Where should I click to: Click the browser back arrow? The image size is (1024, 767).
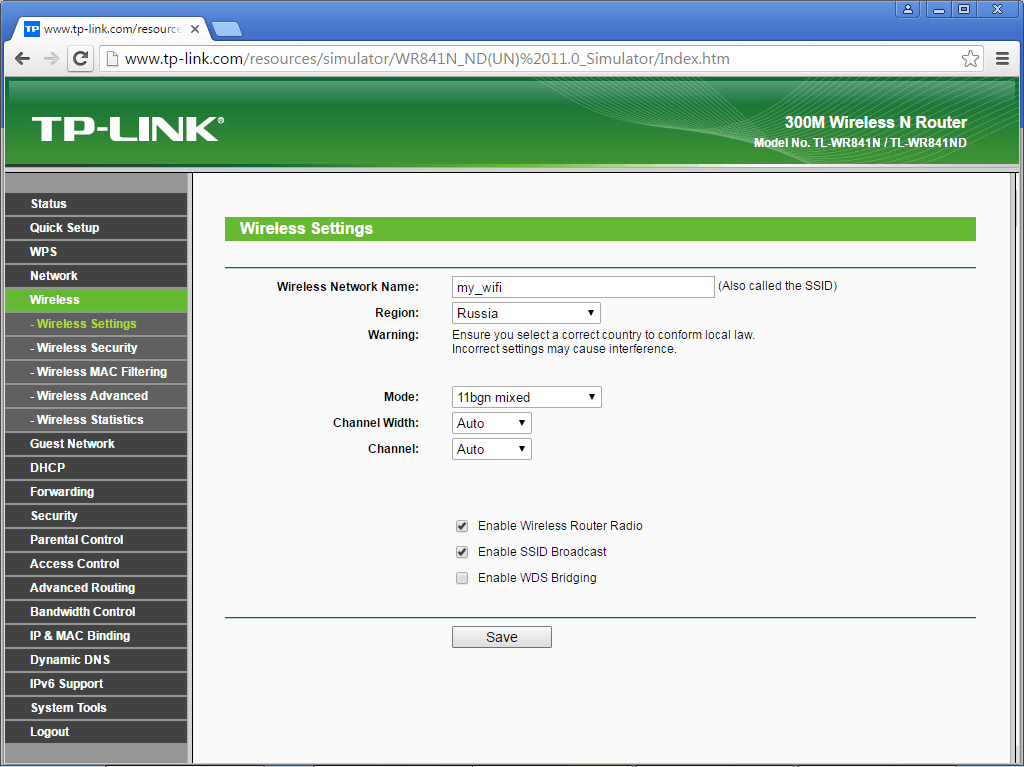click(x=23, y=59)
